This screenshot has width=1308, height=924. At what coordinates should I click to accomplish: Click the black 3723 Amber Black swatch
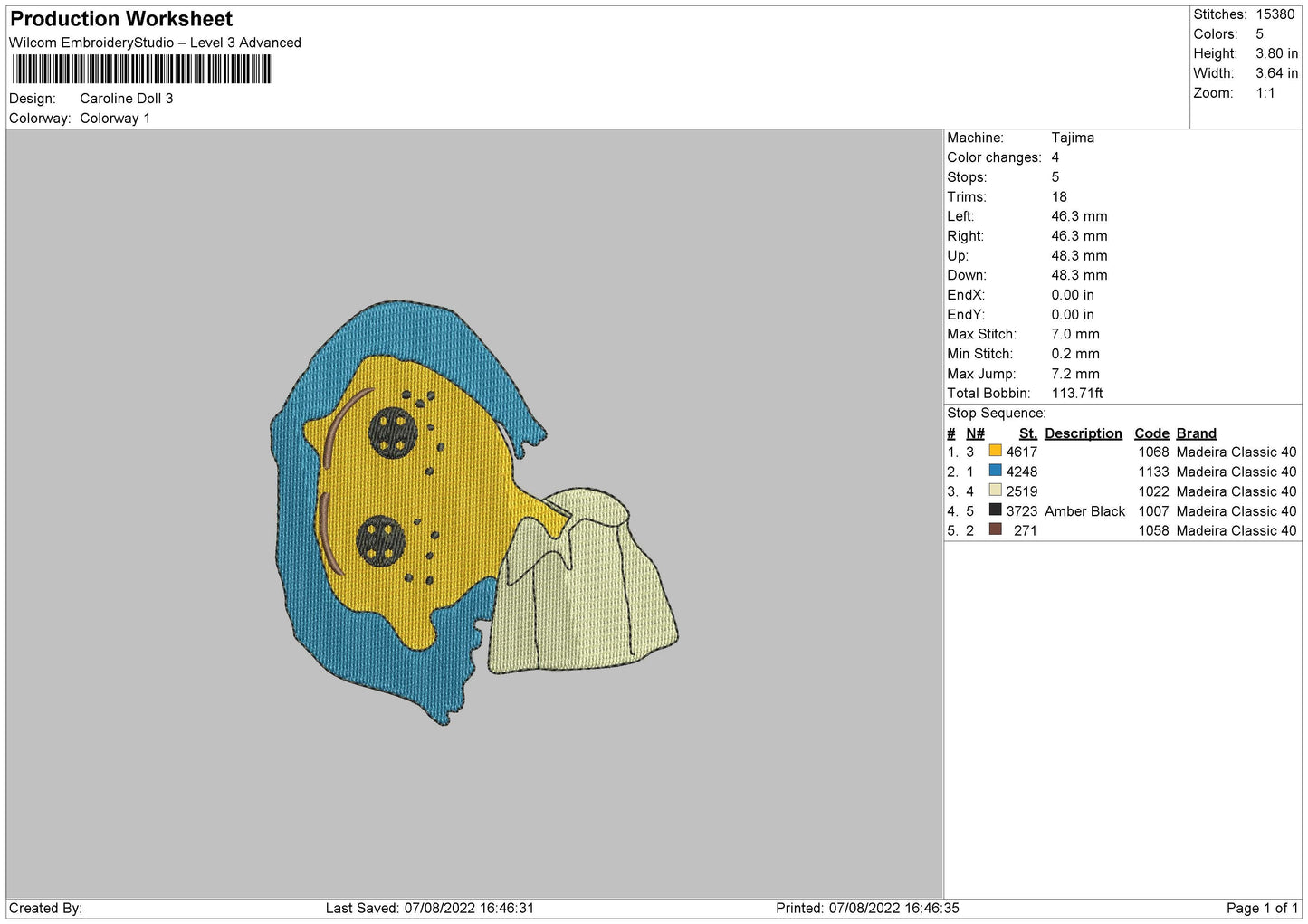[995, 510]
